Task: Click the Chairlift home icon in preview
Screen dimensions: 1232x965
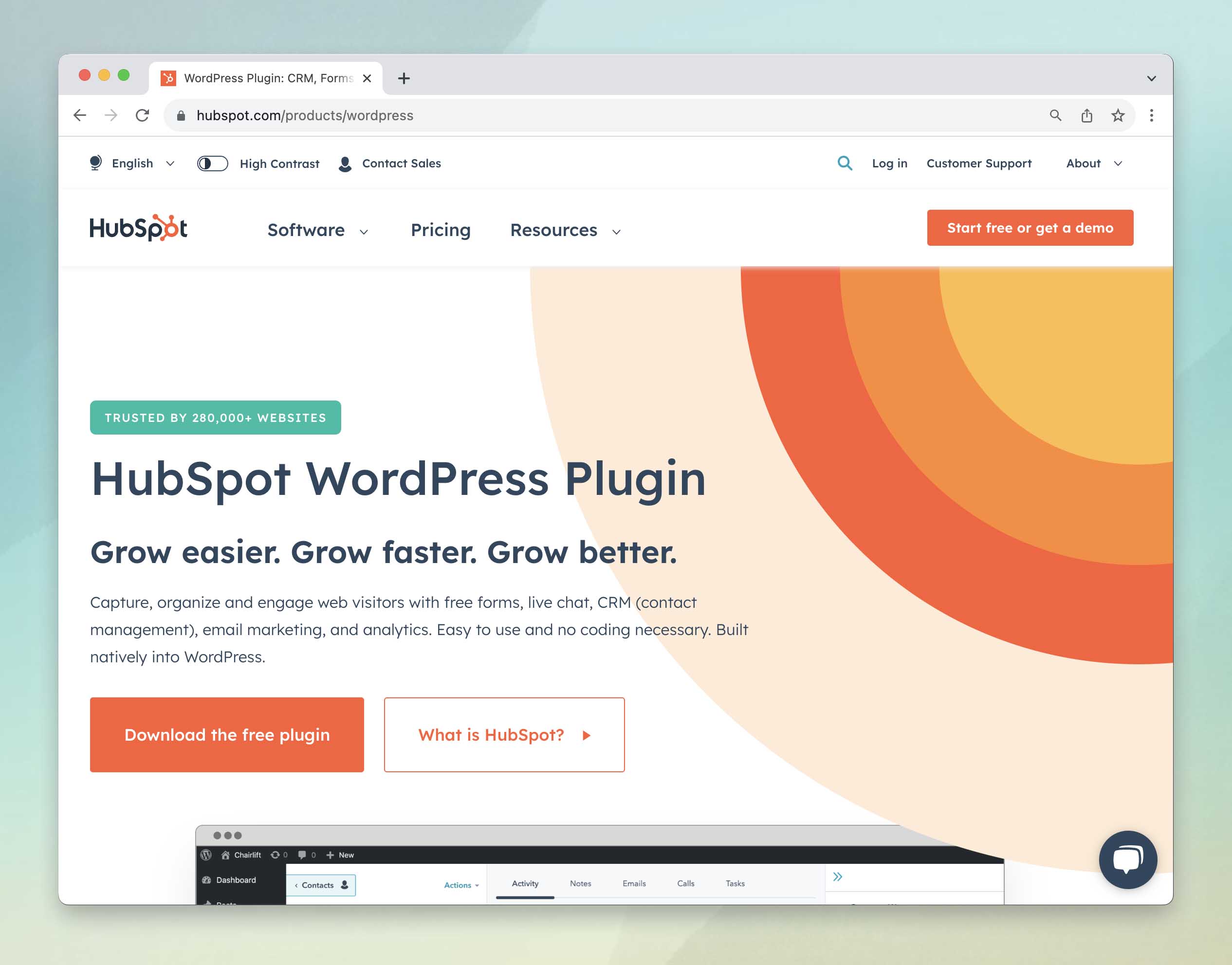Action: [225, 855]
